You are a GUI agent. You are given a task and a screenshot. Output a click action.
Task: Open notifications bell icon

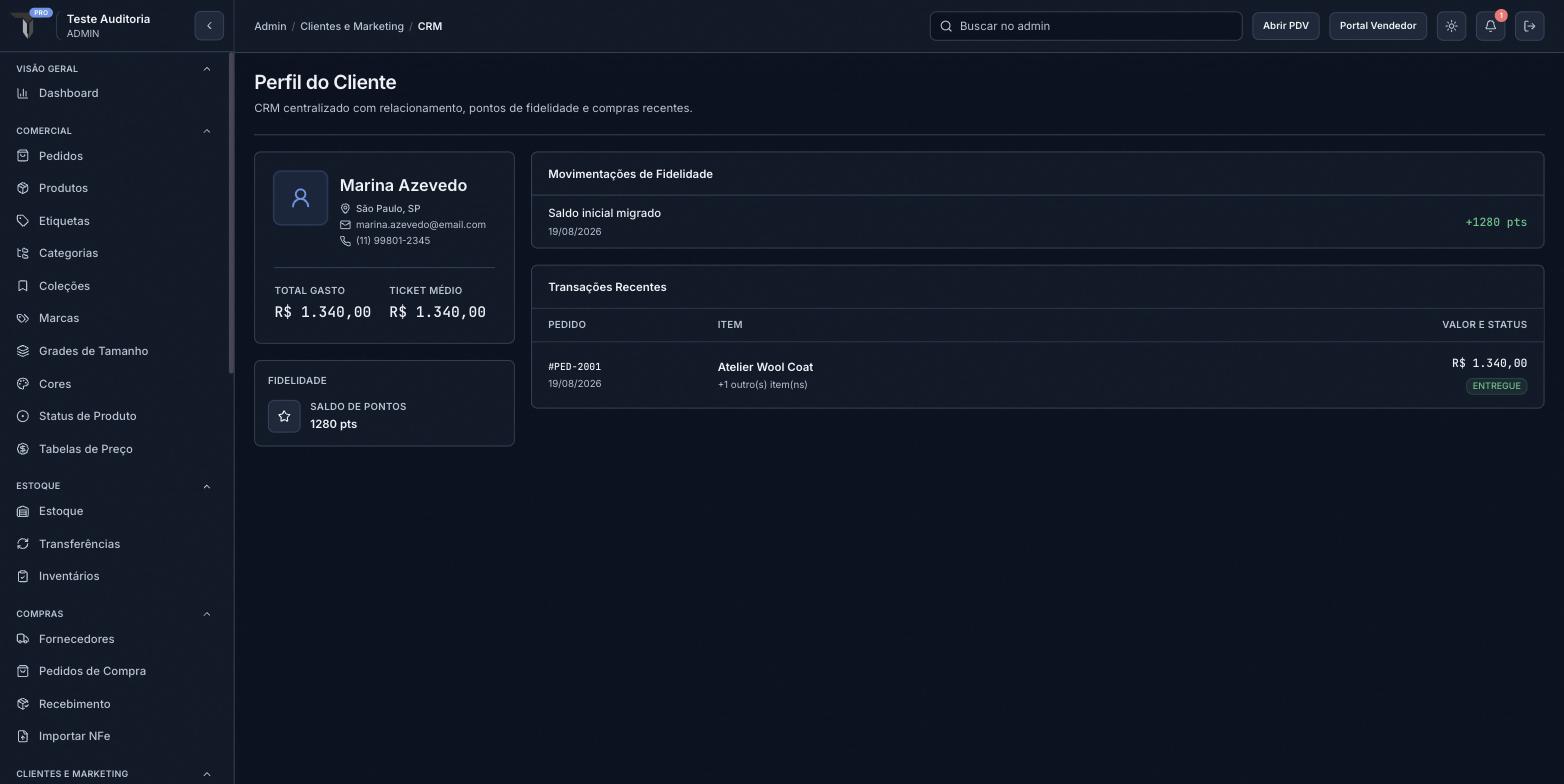tap(1490, 26)
